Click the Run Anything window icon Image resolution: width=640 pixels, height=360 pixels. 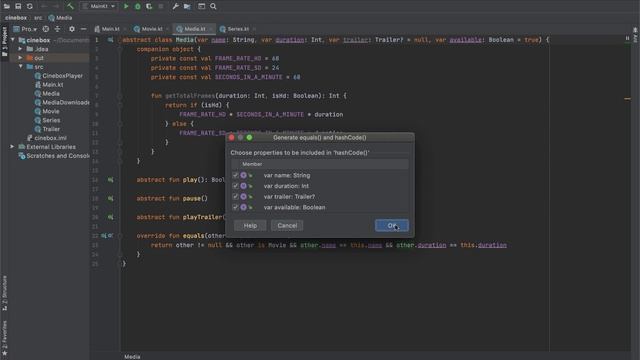(x=201, y=6)
